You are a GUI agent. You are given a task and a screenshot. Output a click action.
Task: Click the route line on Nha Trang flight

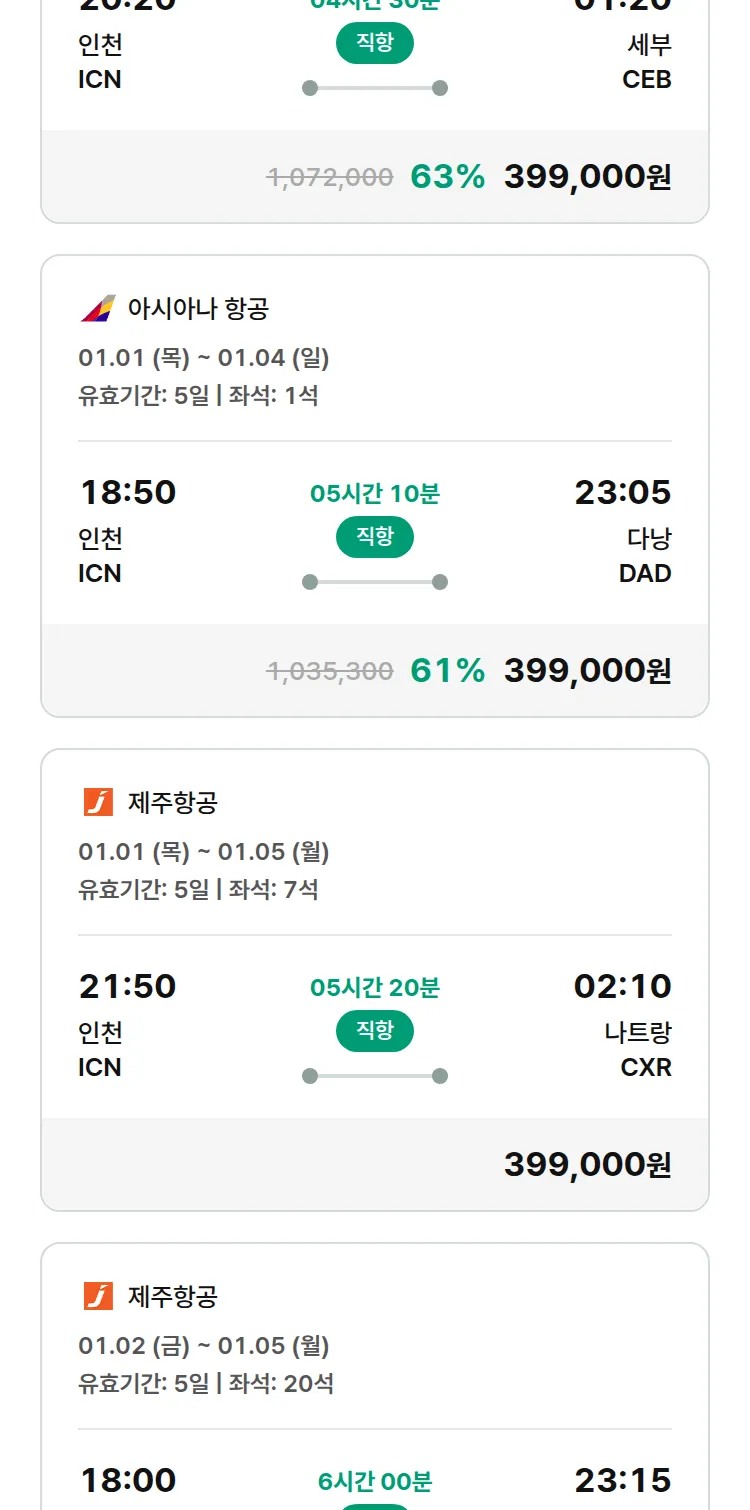point(375,1076)
